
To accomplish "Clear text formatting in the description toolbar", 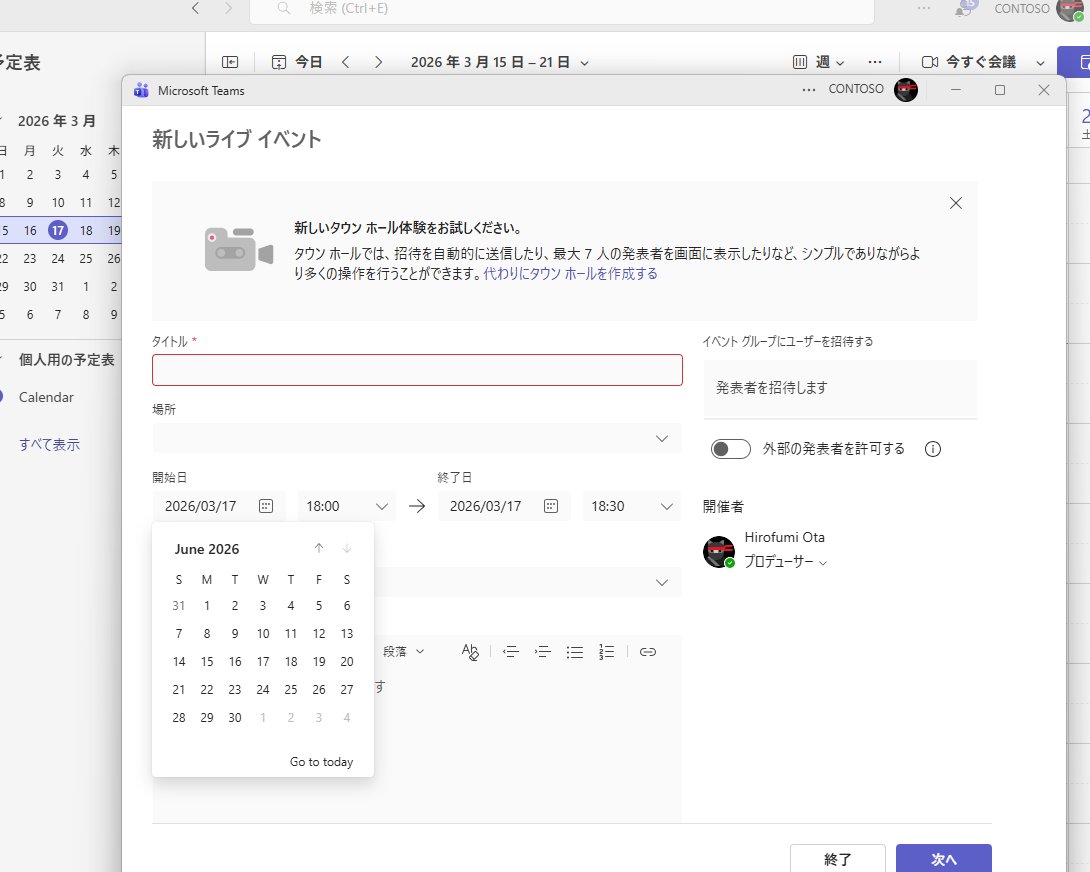I will point(471,652).
